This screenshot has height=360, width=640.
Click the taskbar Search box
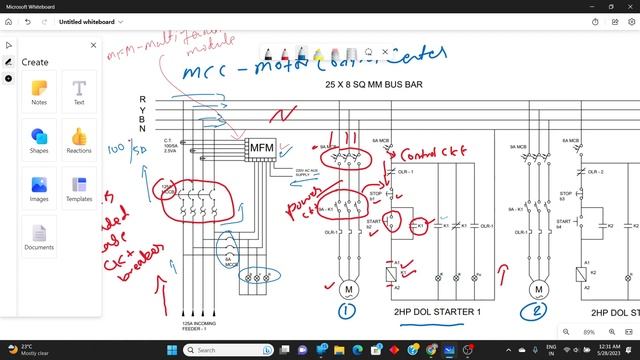[x=228, y=350]
